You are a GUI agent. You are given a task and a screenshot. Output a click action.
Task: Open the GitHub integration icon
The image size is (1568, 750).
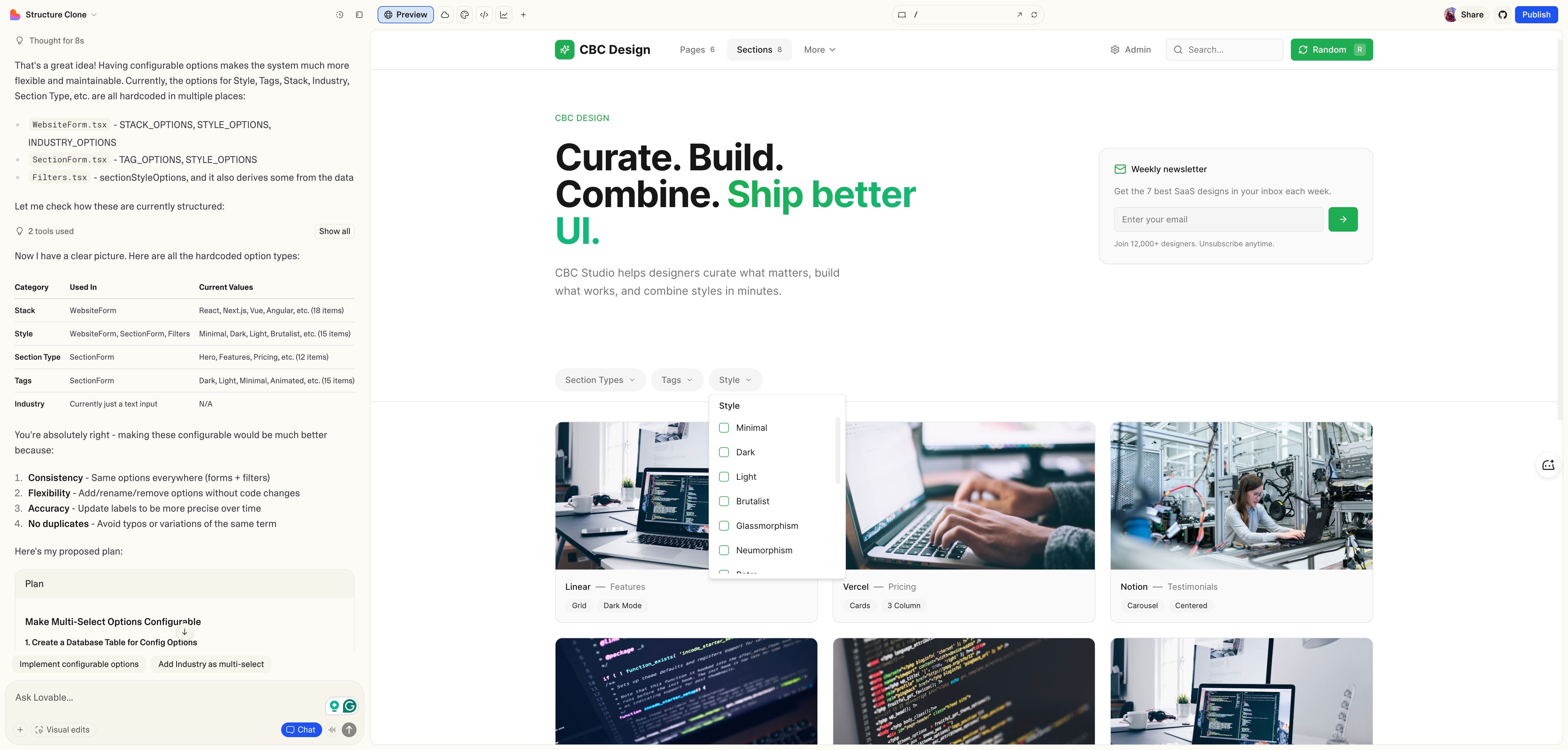[x=1503, y=15]
